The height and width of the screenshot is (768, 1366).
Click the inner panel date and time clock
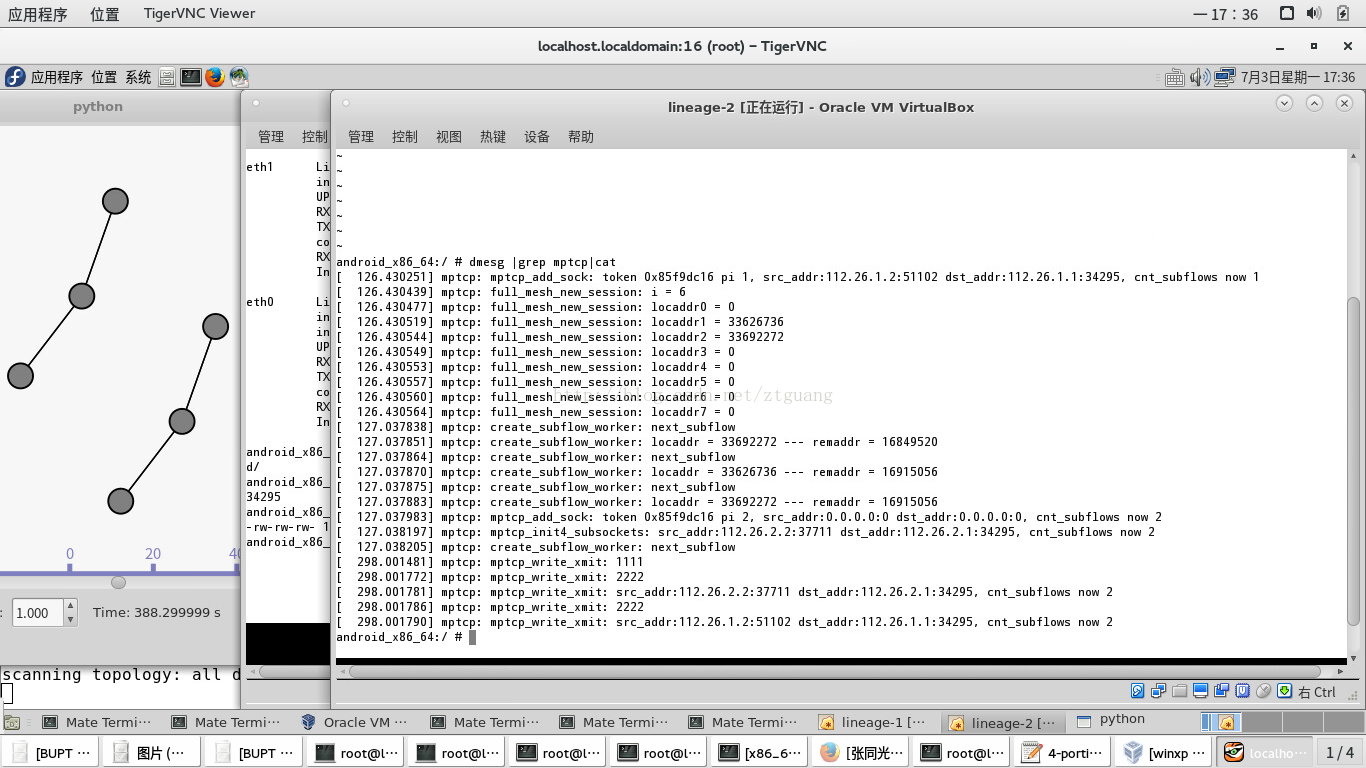point(1298,77)
